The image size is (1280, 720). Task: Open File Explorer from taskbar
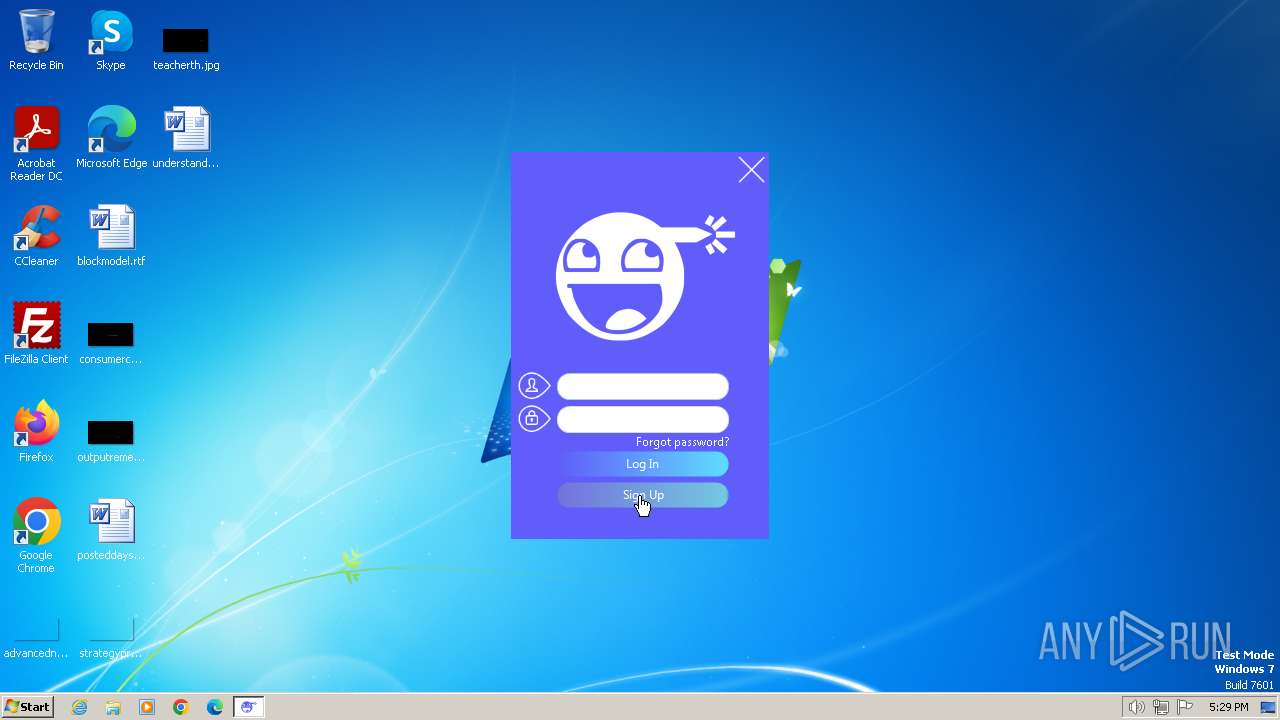[113, 707]
